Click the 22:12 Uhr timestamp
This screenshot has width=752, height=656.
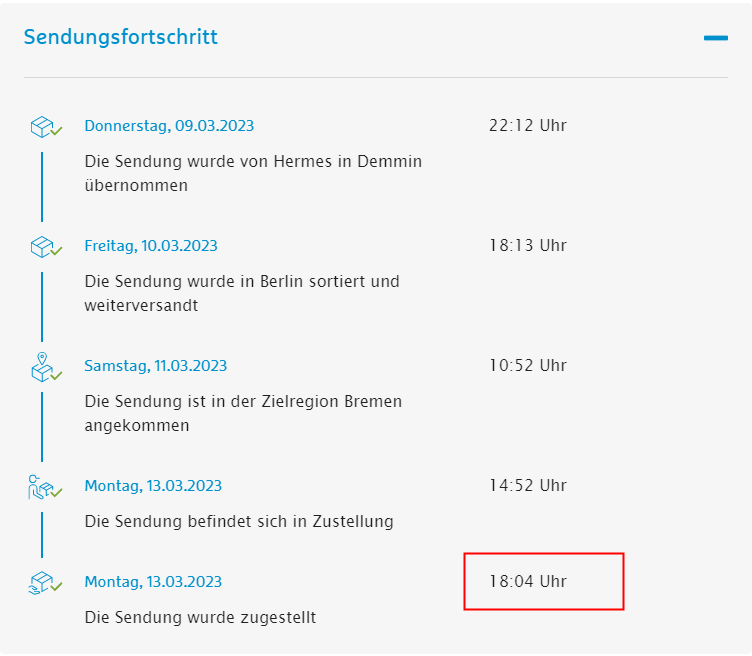(x=528, y=126)
